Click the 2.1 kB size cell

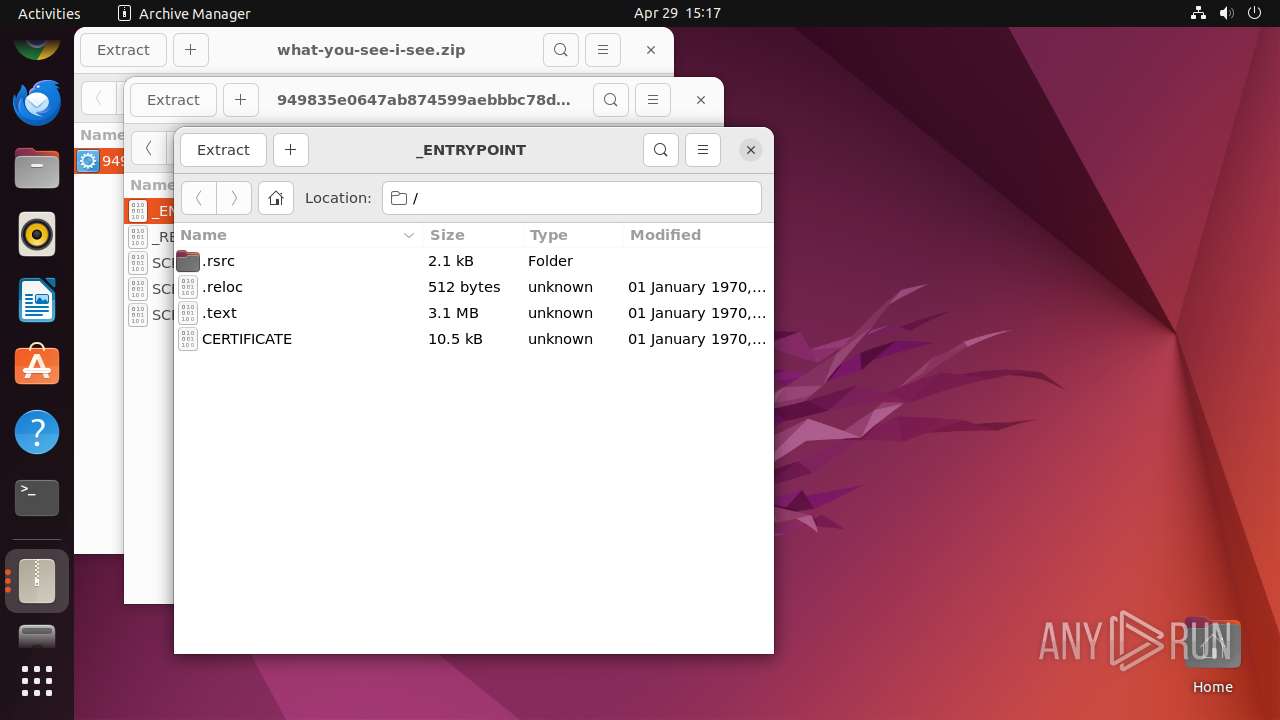(x=451, y=261)
